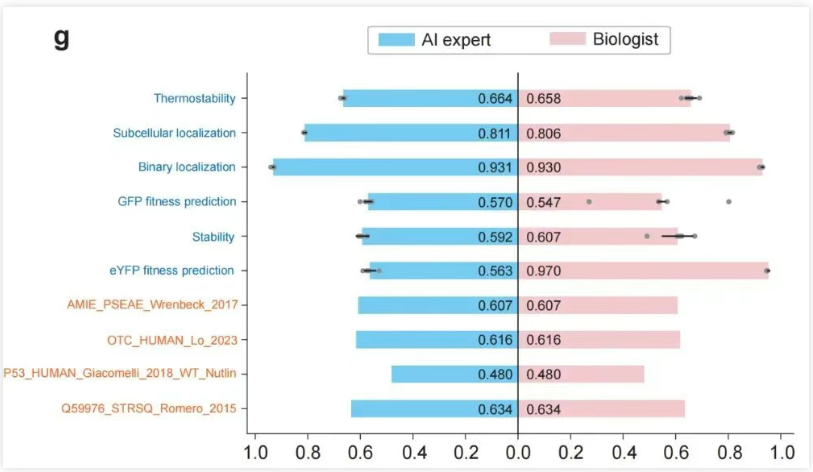Click the 0.480 AI expert value for P53_HUMAN
Image resolution: width=813 pixels, height=472 pixels.
(495, 374)
